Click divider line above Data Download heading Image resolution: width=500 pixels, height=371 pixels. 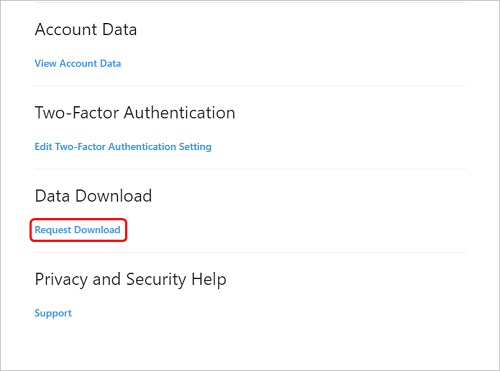coord(250,169)
